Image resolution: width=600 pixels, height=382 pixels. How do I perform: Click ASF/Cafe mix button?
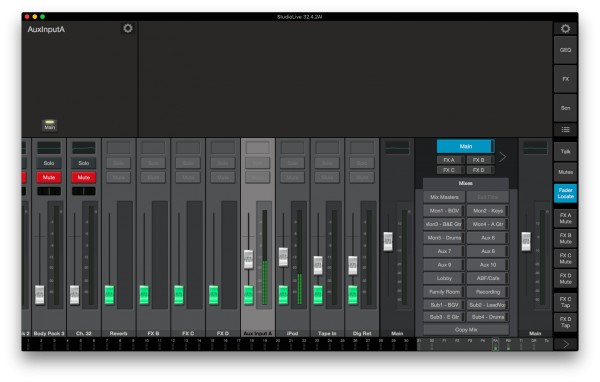(488, 278)
